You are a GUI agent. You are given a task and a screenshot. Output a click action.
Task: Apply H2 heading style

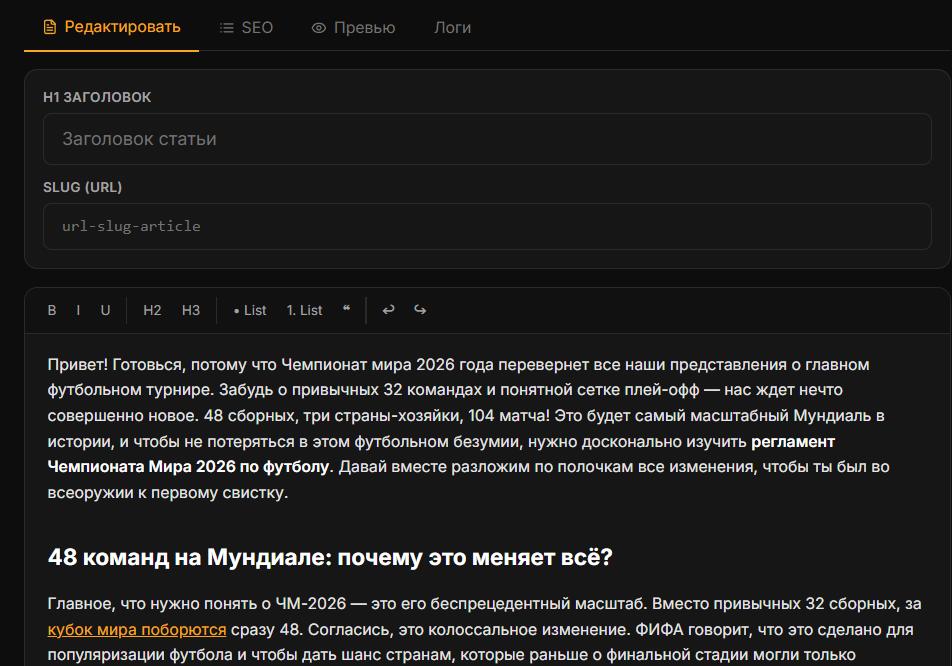coord(152,310)
